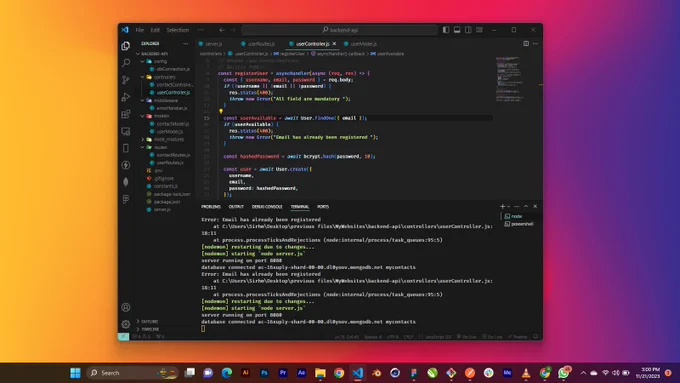
Task: Open the Edit menu
Action: [x=155, y=30]
